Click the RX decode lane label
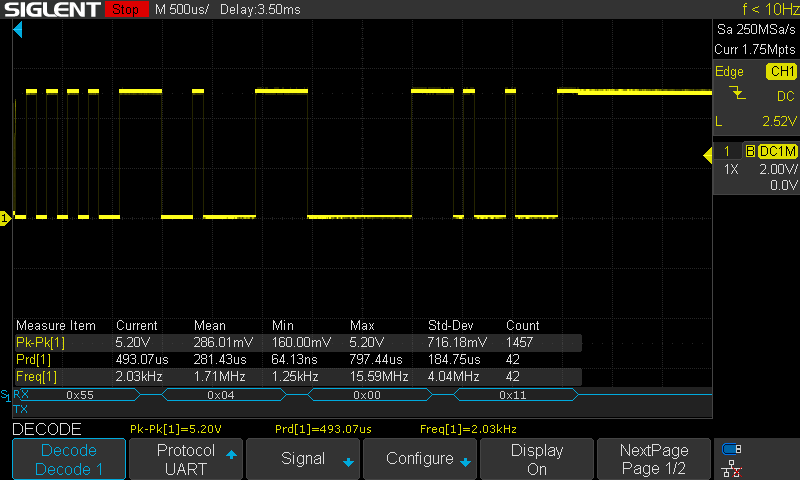Image resolution: width=800 pixels, height=480 pixels. [x=20, y=394]
